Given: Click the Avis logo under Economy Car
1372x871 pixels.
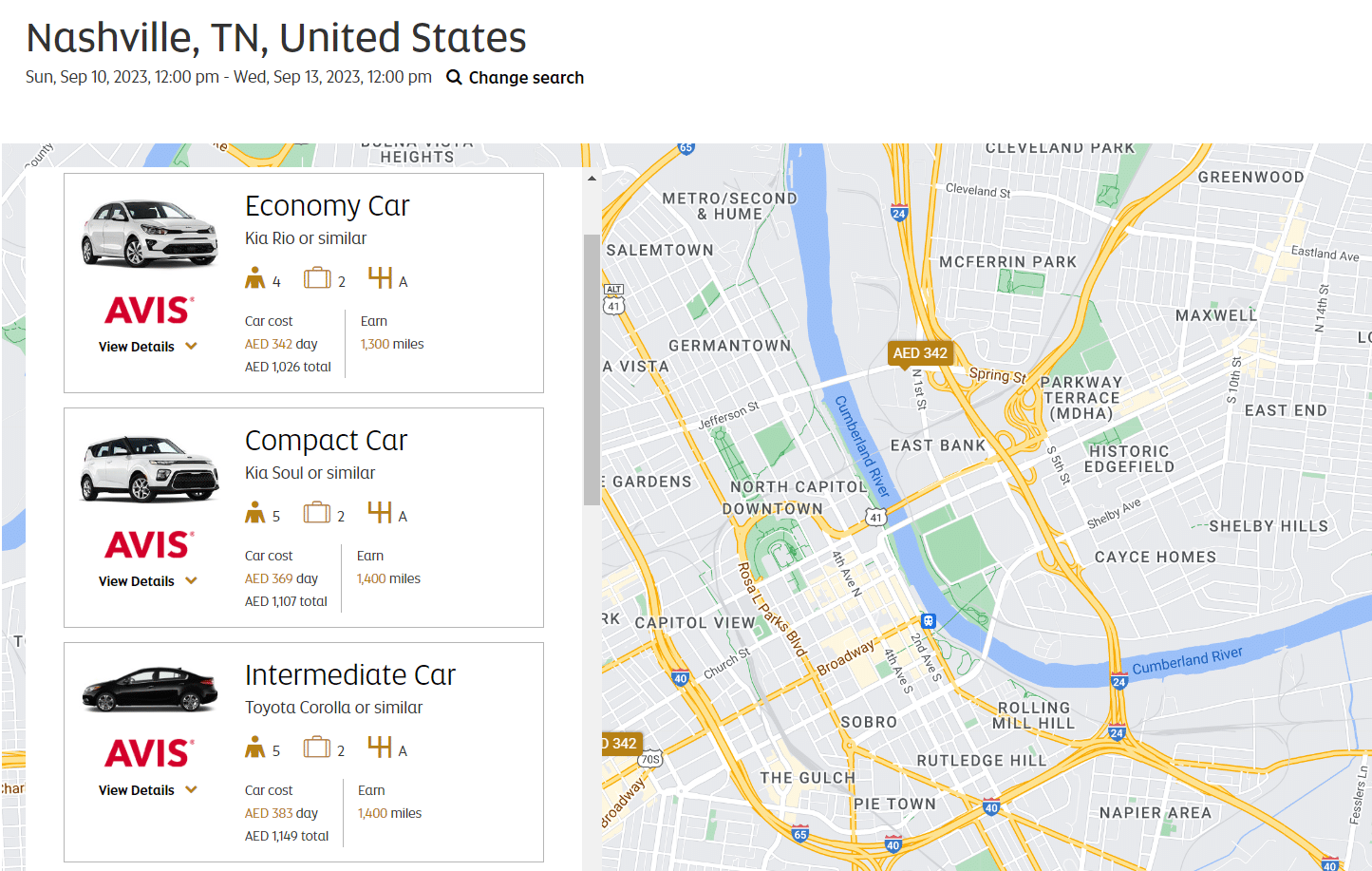Looking at the screenshot, I should pos(149,310).
